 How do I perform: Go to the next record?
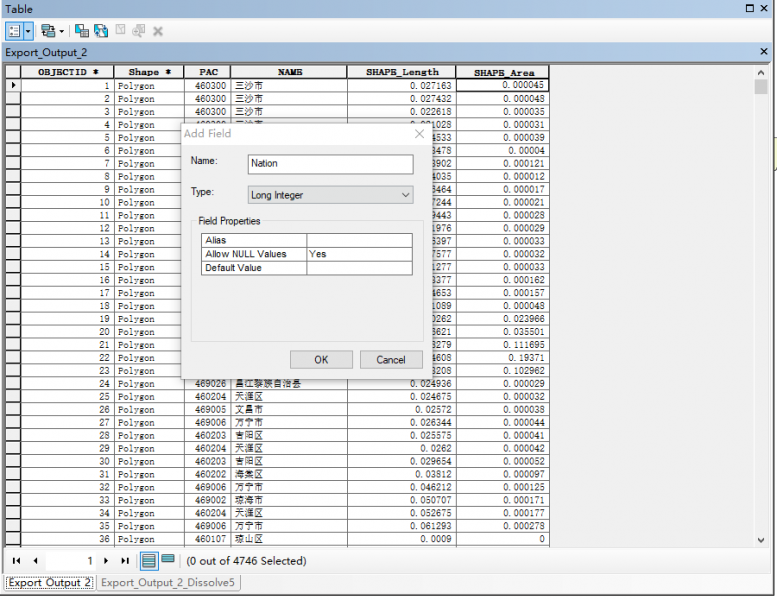point(106,561)
